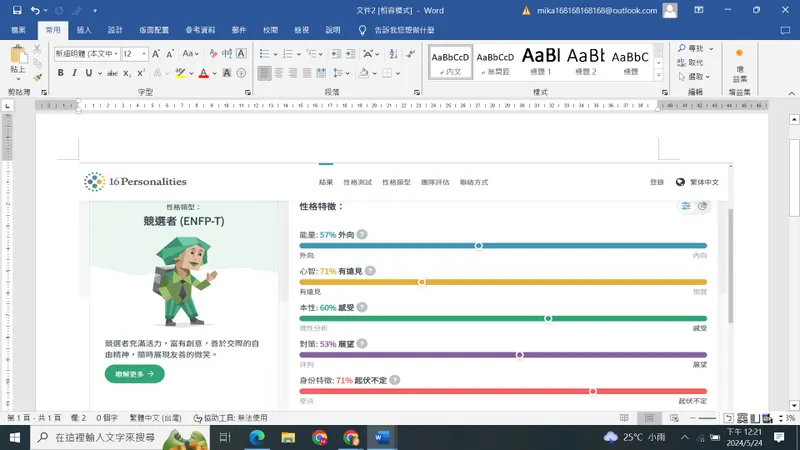Click the bullet list icon
This screenshot has width=800, height=450.
point(264,54)
